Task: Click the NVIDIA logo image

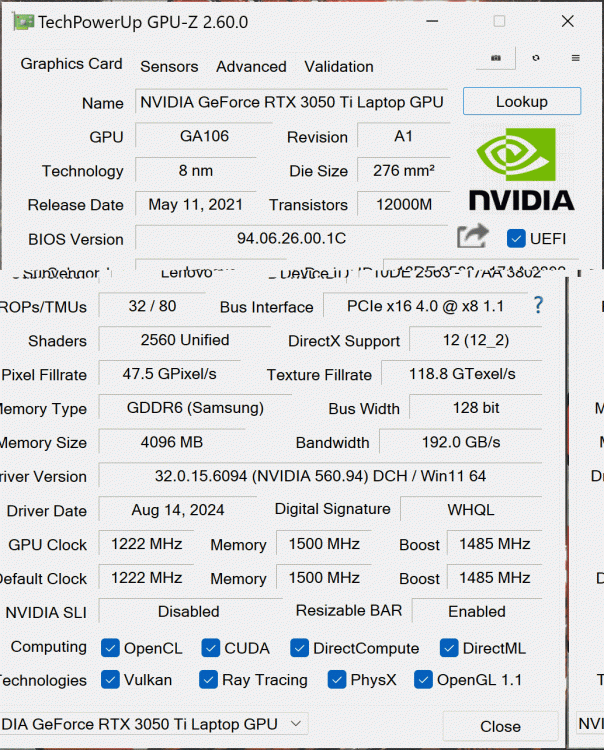Action: pos(521,170)
